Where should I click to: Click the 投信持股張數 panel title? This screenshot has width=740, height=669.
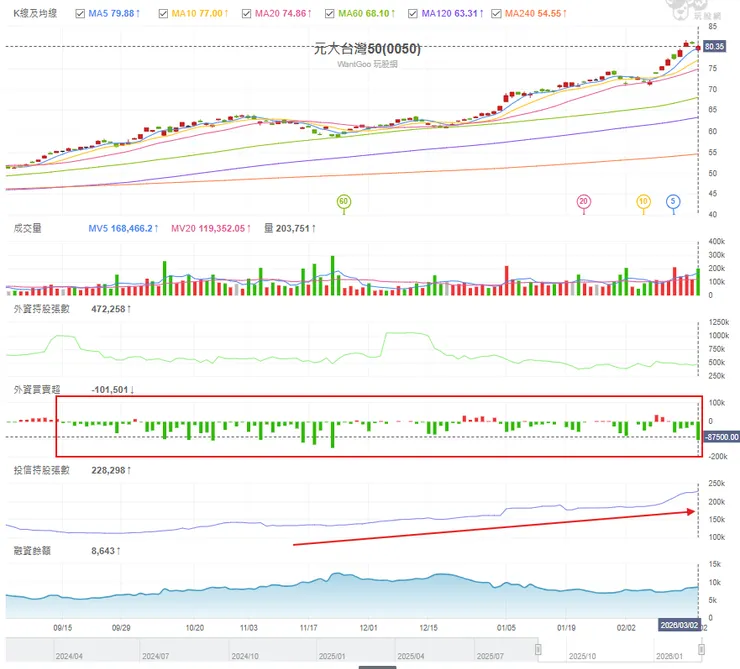42,470
